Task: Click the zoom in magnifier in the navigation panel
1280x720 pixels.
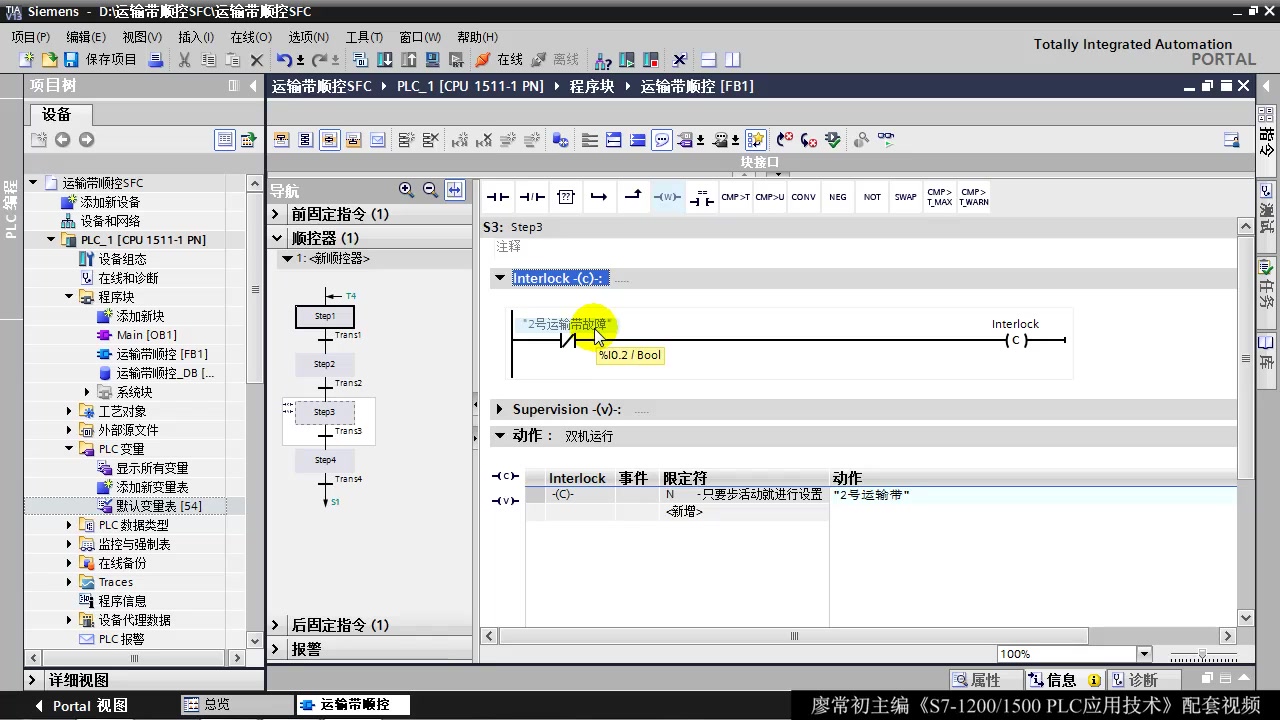Action: (x=406, y=189)
